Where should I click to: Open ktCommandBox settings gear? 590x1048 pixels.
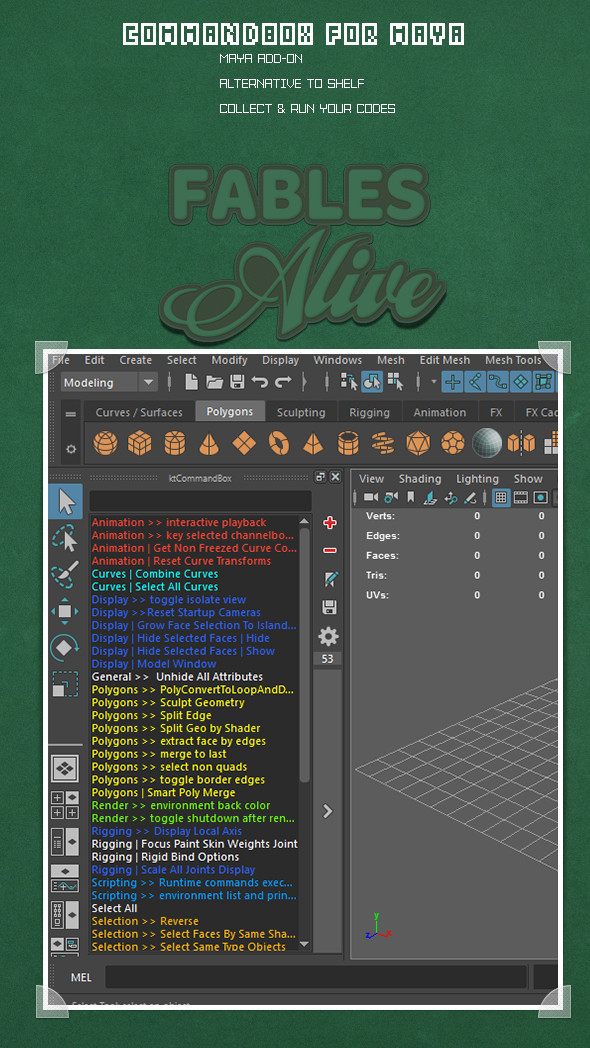click(x=328, y=636)
